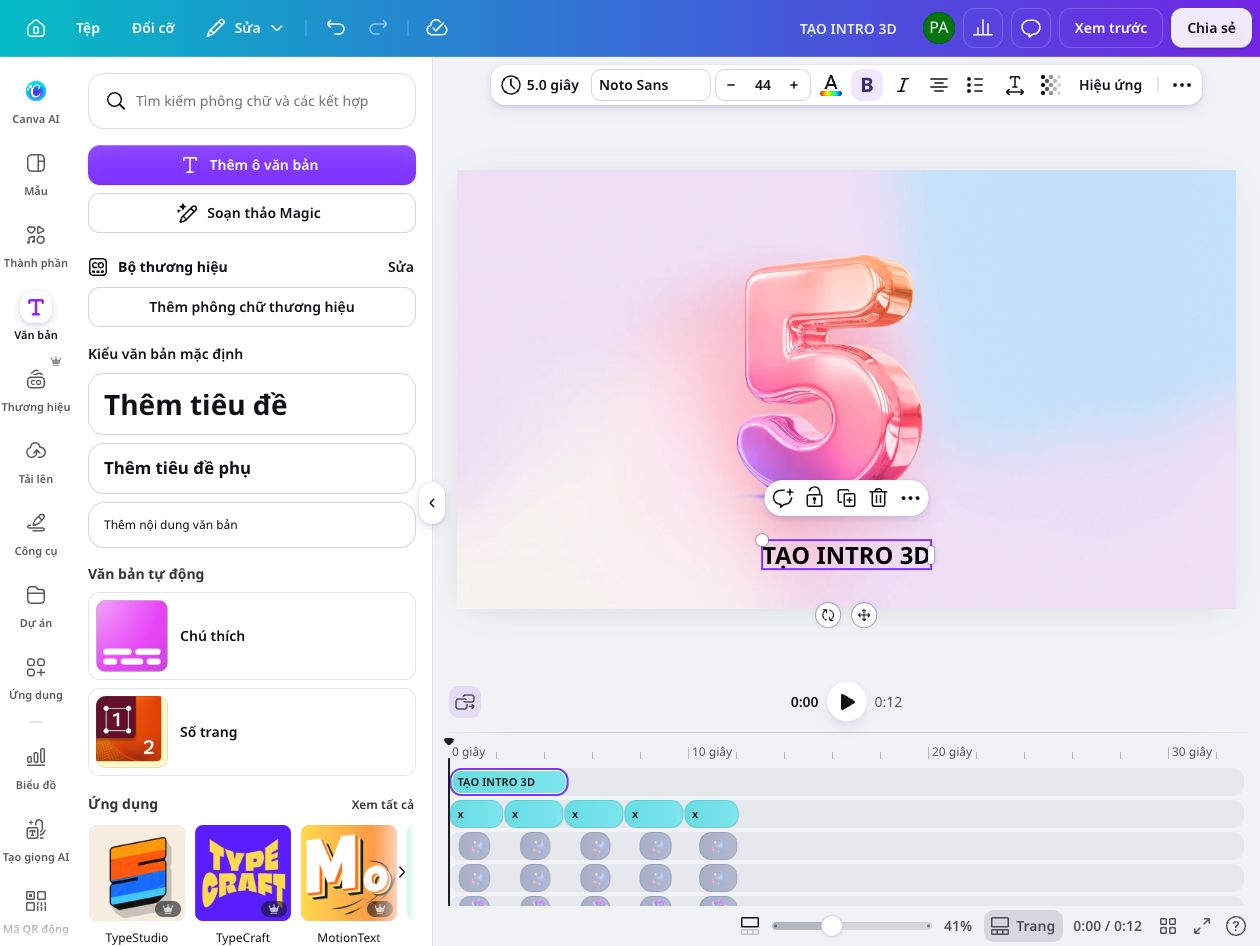Open 5.0 giây duration setting
The width and height of the screenshot is (1260, 946).
pos(540,85)
